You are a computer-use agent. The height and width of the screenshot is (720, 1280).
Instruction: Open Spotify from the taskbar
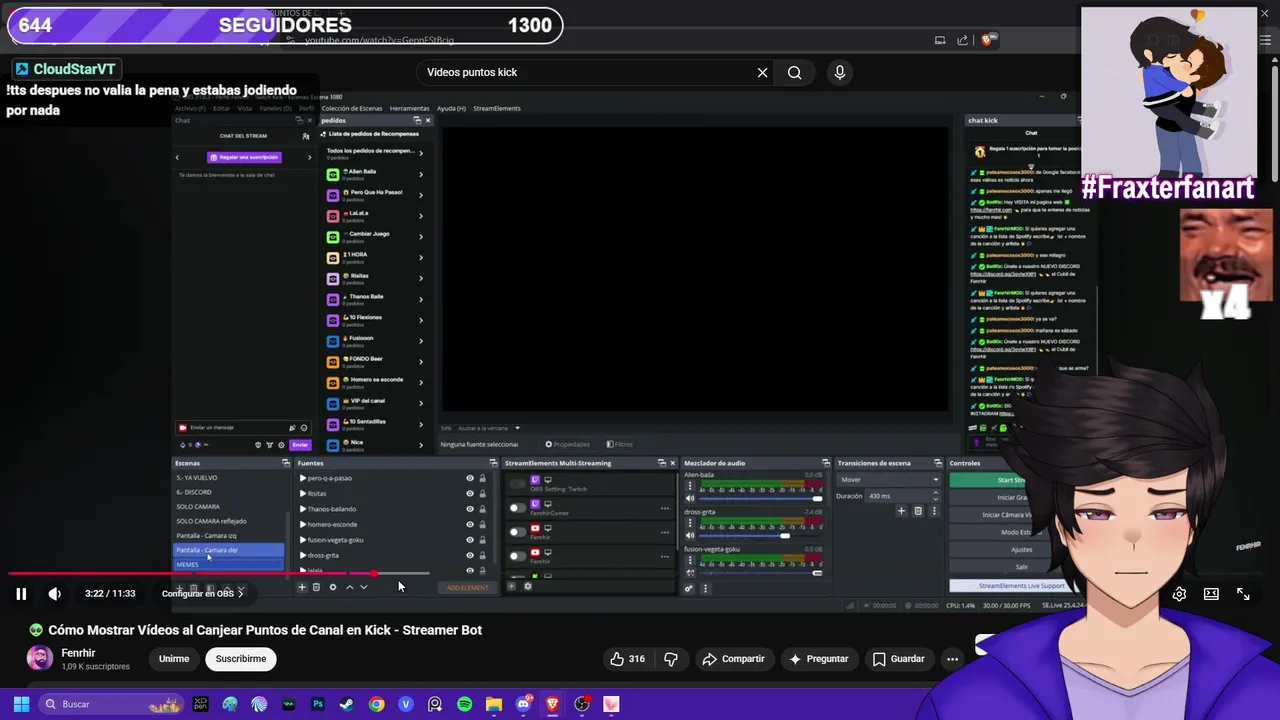click(464, 704)
